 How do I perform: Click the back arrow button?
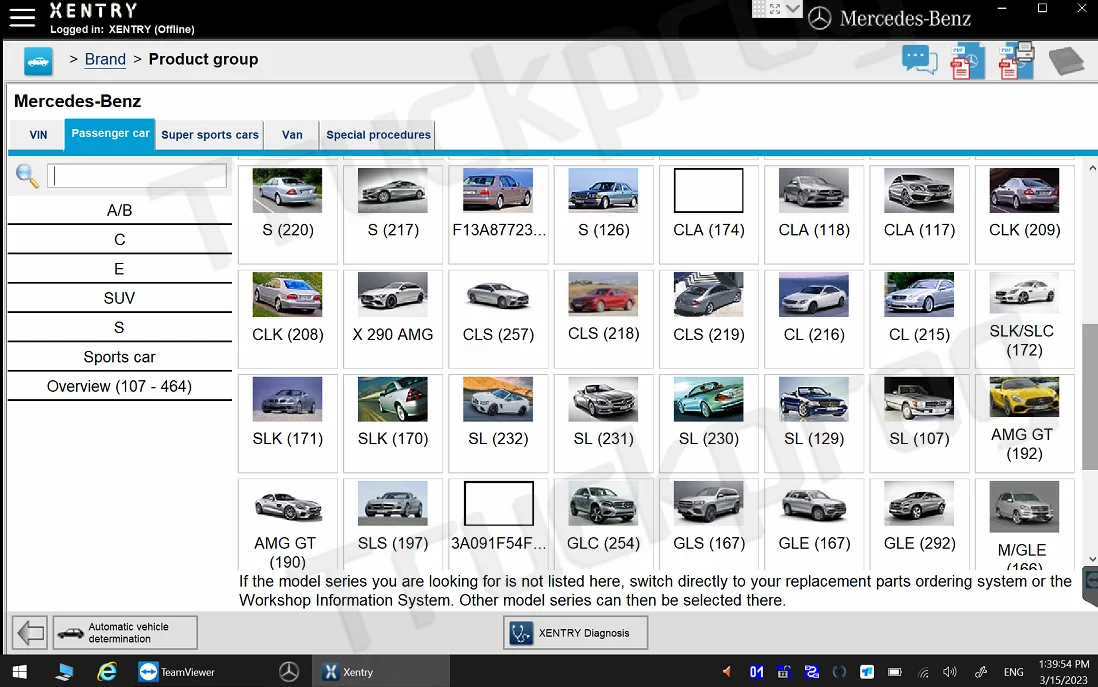pos(30,633)
